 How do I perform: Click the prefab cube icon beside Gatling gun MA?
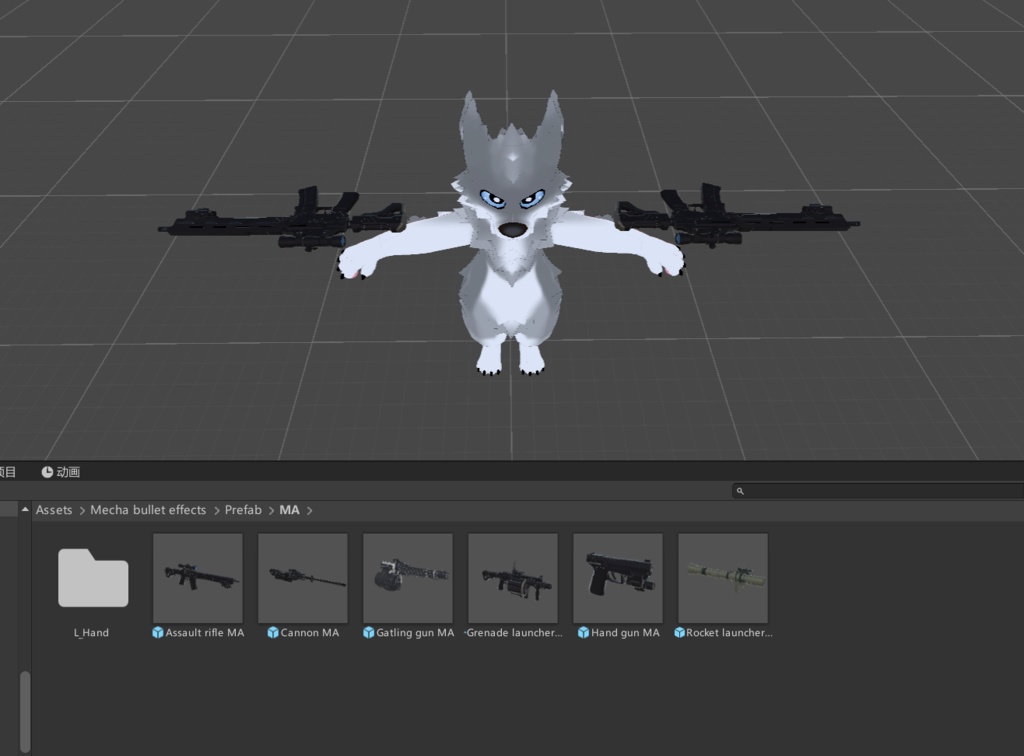pyautogui.click(x=368, y=633)
